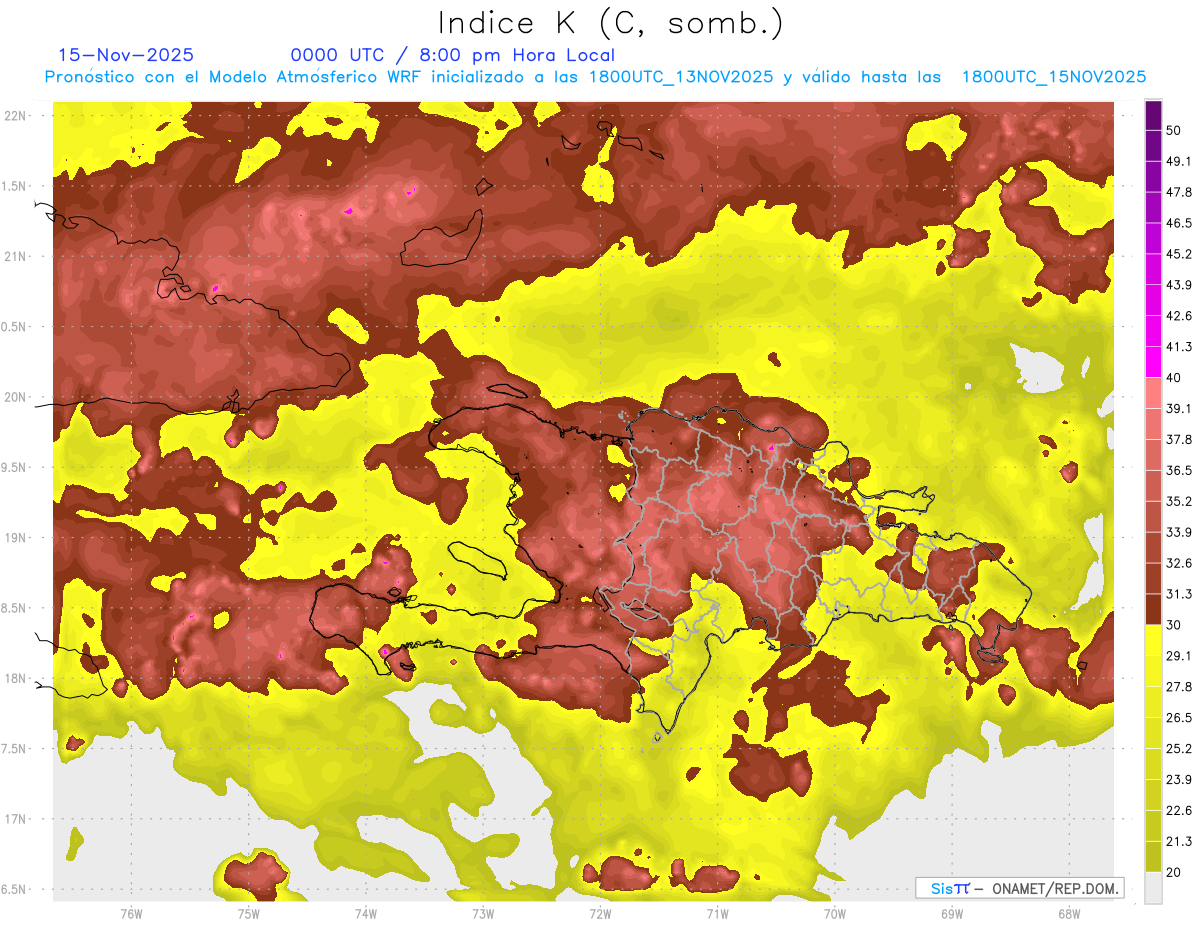Click the color scale value 45.2

point(1178,254)
